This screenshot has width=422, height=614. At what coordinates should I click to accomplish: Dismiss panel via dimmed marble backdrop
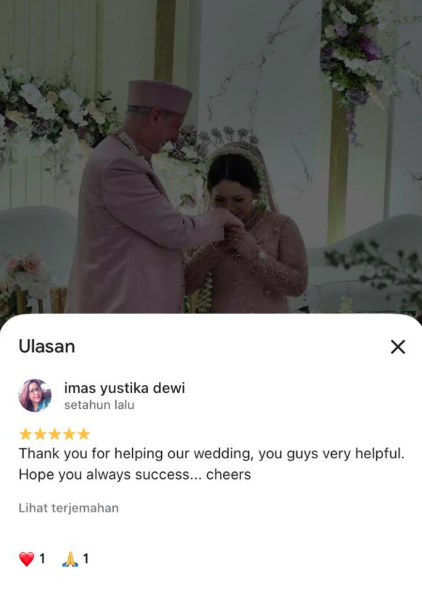point(266,78)
